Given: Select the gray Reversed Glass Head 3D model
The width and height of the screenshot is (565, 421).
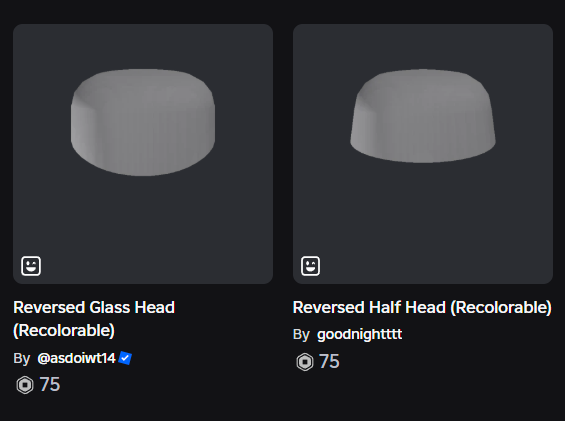Looking at the screenshot, I should [x=143, y=122].
